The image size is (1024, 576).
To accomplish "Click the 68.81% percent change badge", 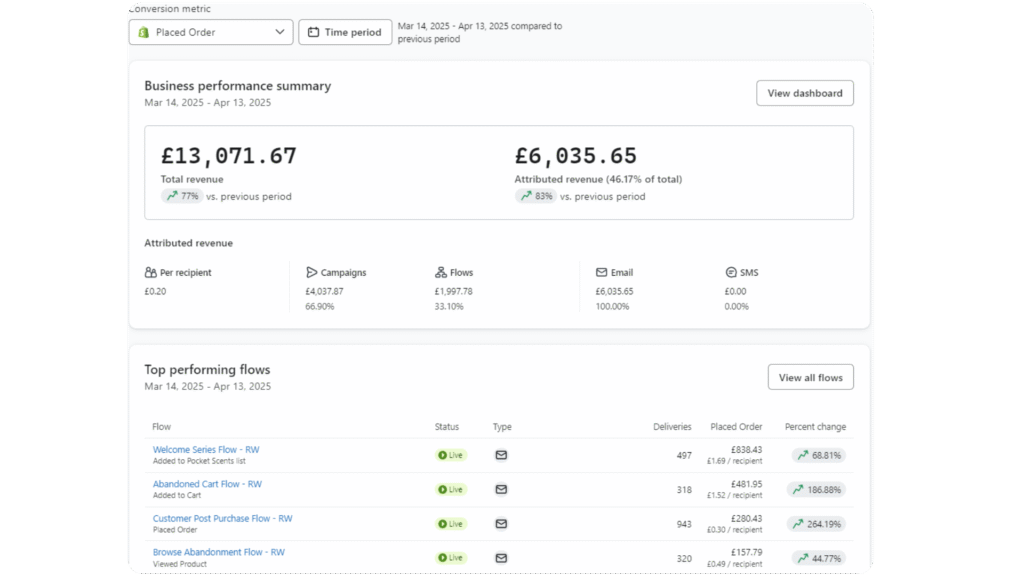I will 819,455.
